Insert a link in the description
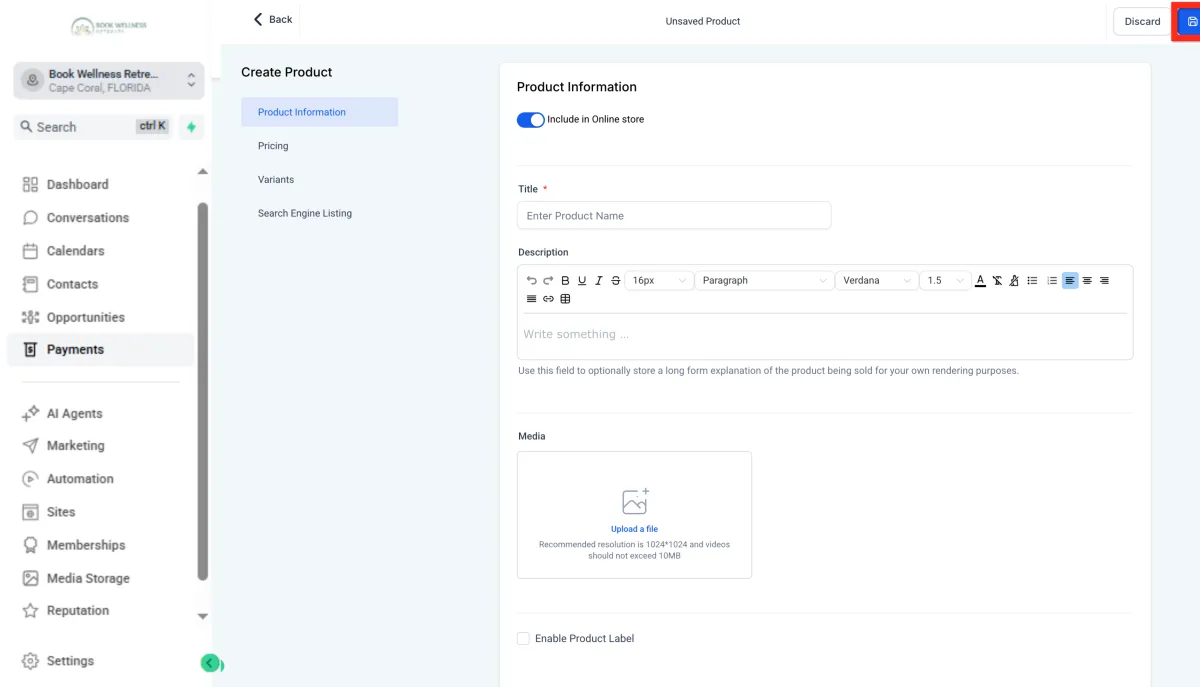 tap(548, 299)
